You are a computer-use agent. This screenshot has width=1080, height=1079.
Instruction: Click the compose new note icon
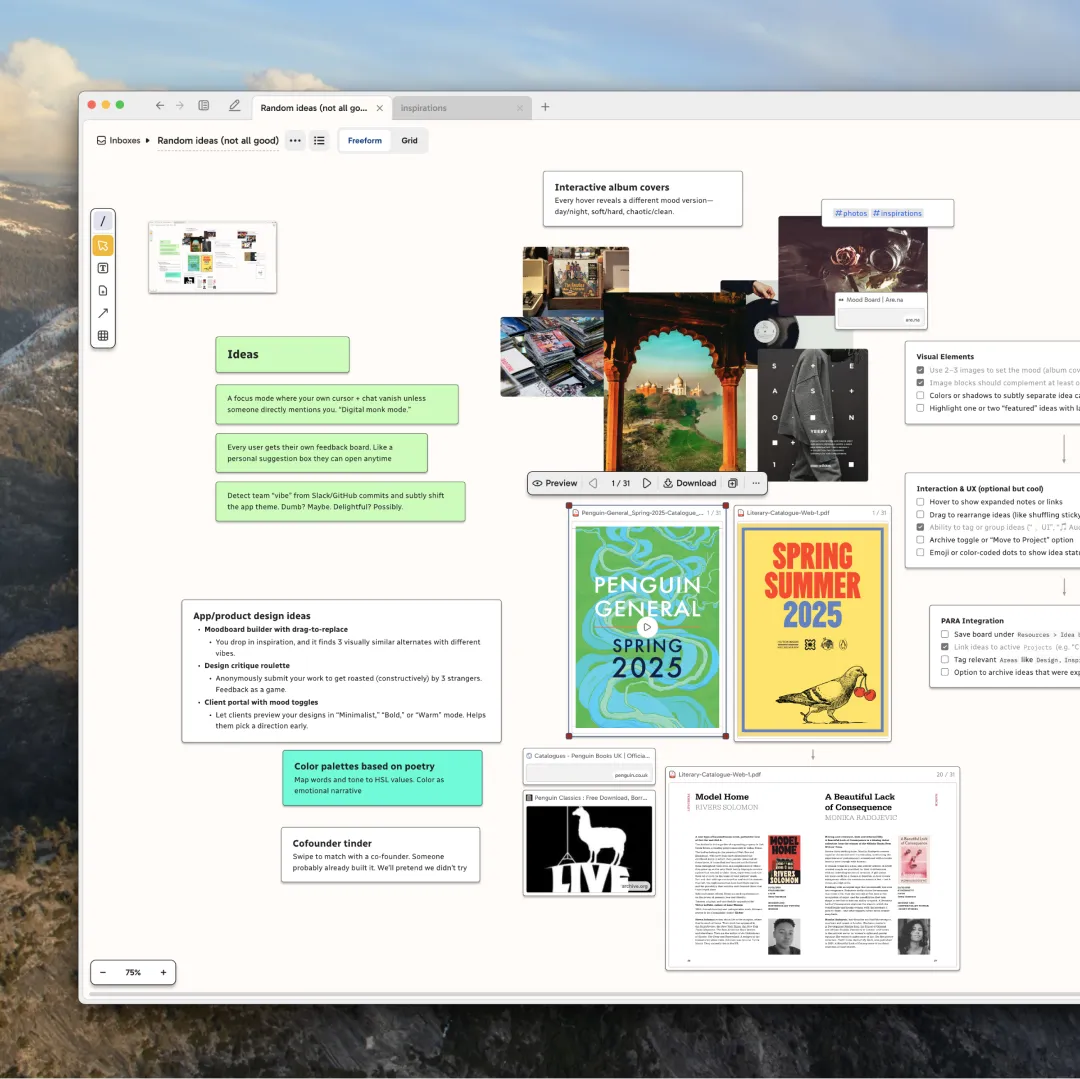point(234,106)
